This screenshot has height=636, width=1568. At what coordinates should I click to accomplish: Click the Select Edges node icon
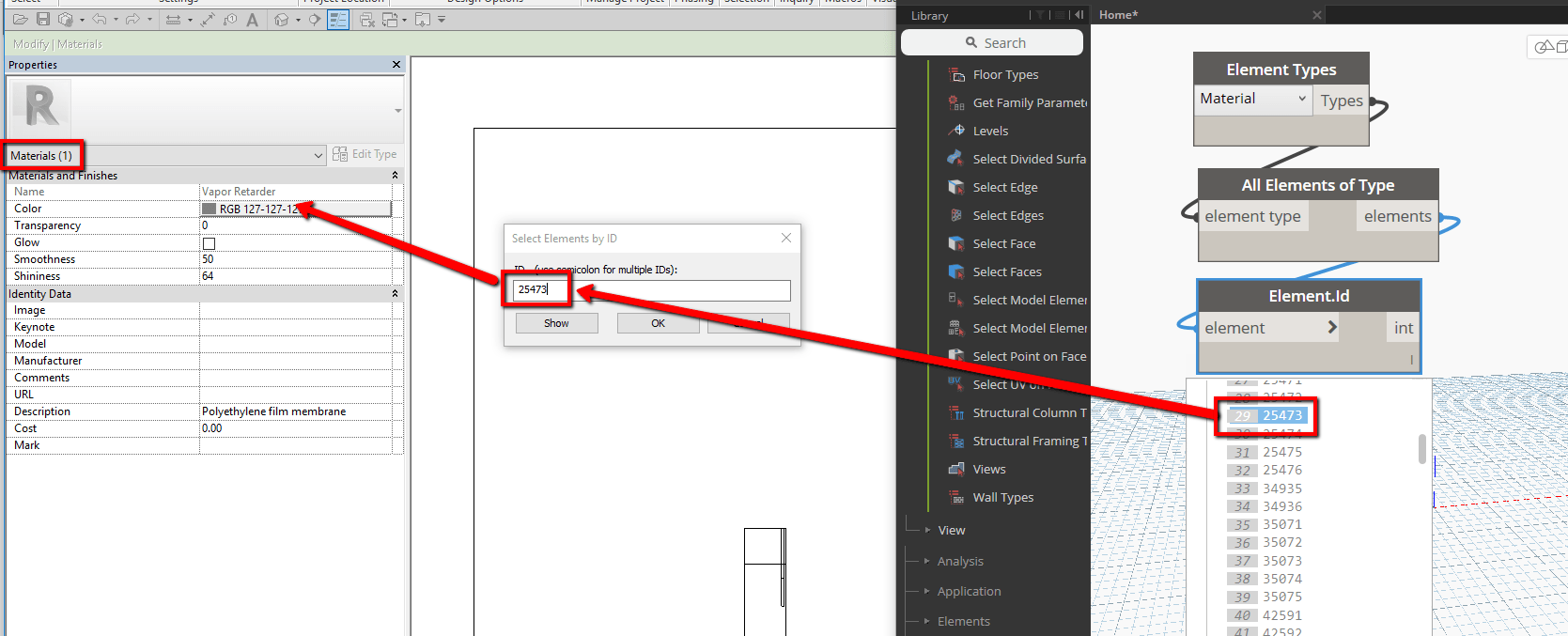point(956,215)
